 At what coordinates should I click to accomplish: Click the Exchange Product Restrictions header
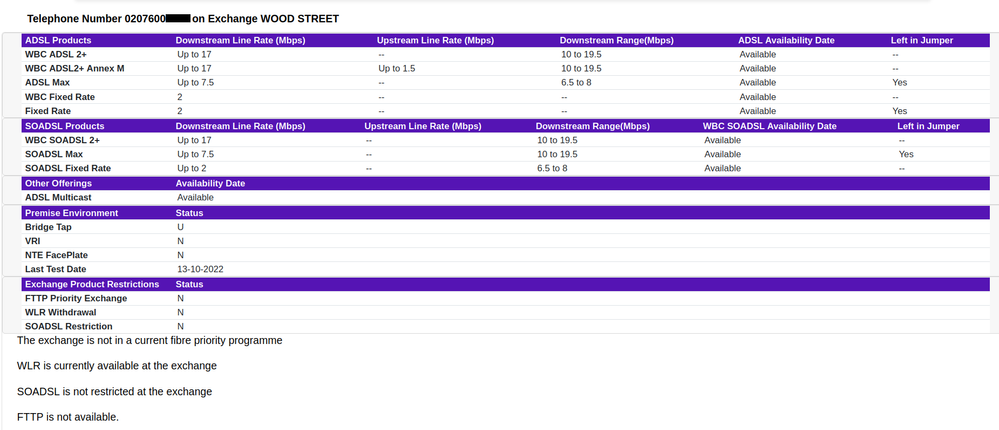click(91, 284)
